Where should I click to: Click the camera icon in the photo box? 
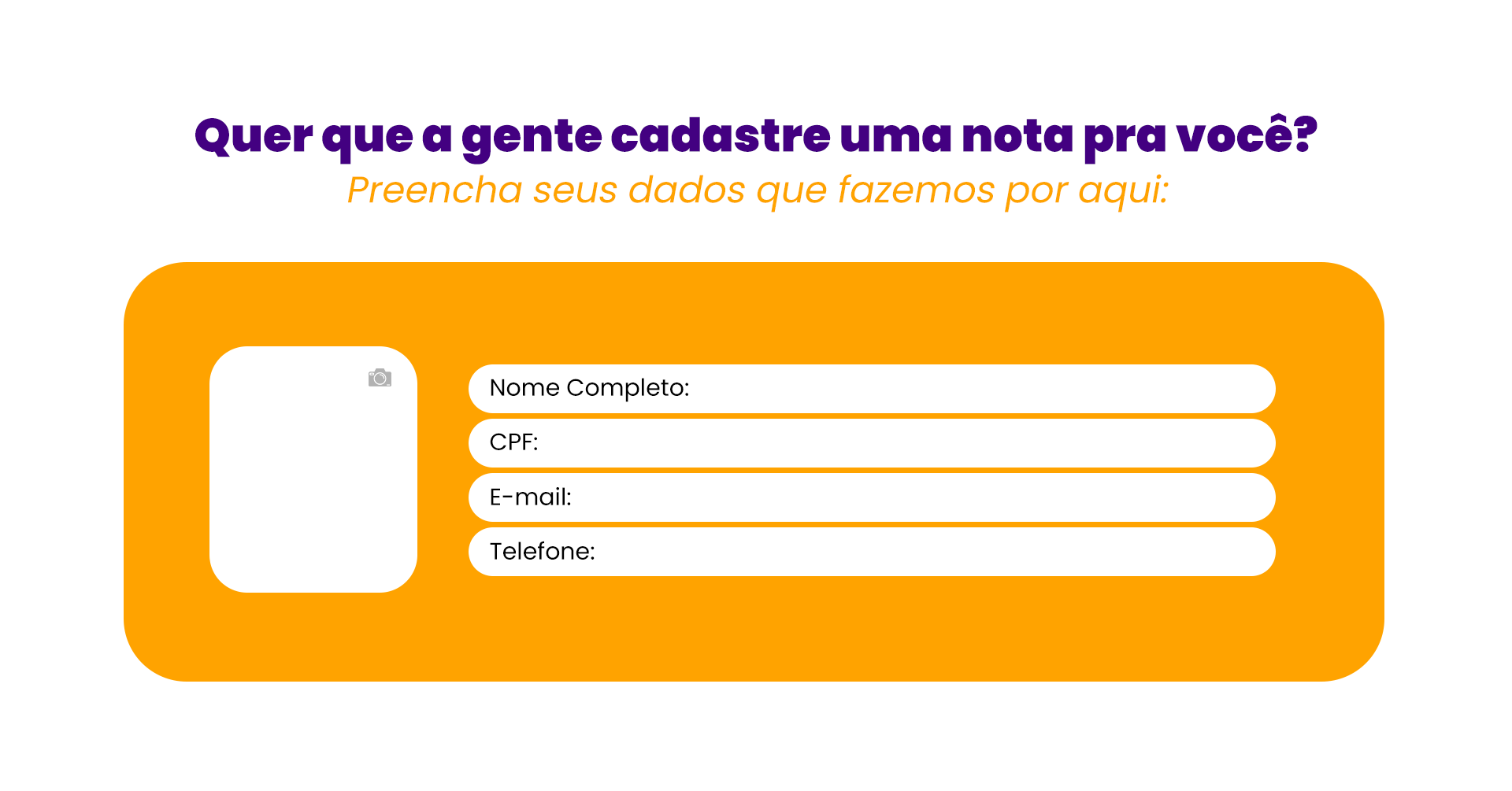(x=380, y=379)
